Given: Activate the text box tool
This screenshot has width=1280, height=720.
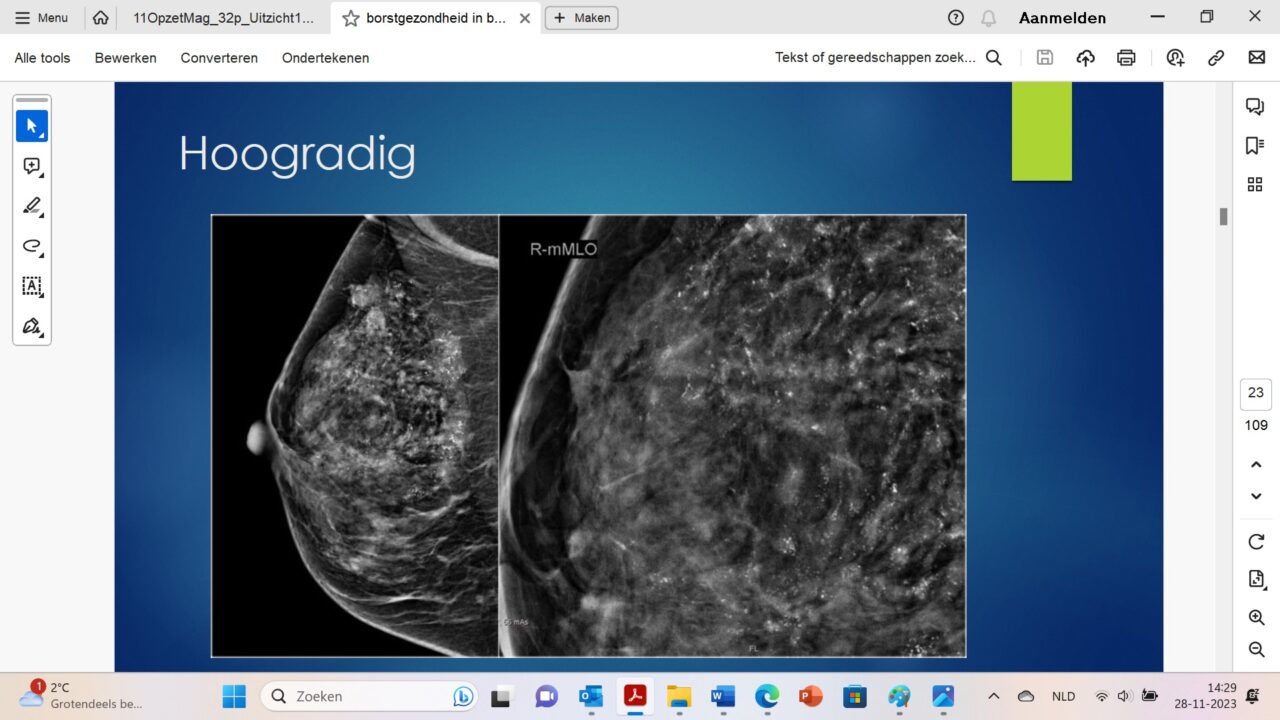Looking at the screenshot, I should click(x=31, y=286).
